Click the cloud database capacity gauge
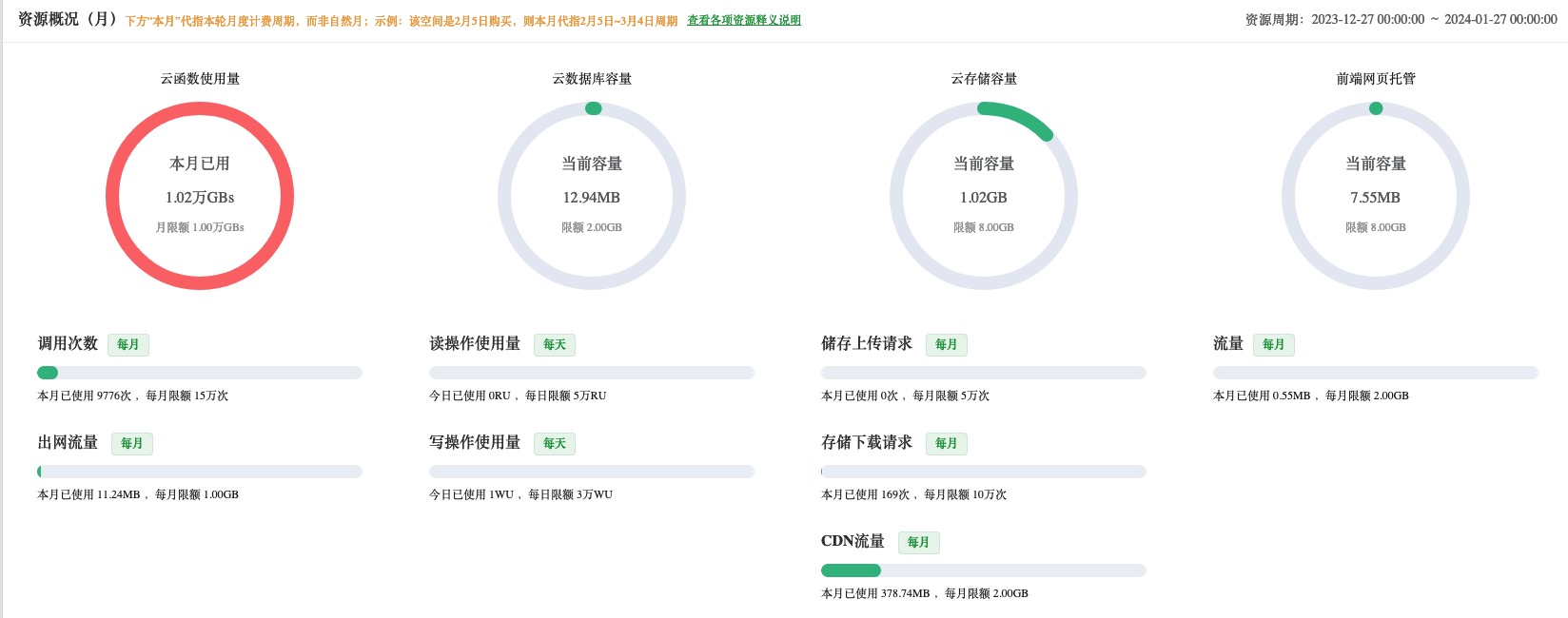The height and width of the screenshot is (618, 1568). click(592, 196)
